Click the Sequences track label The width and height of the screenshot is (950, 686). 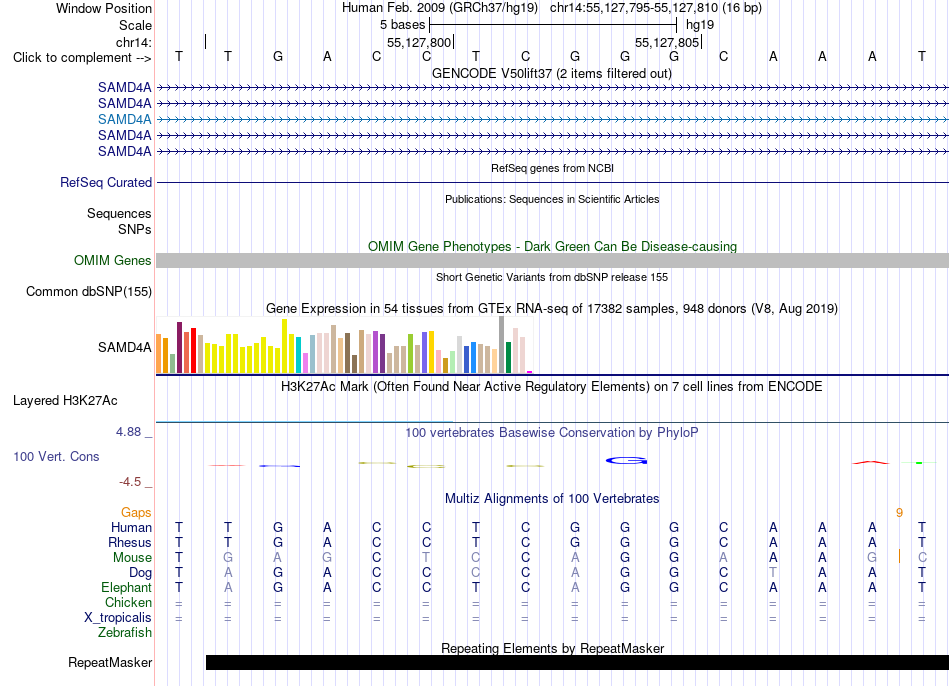(x=119, y=213)
